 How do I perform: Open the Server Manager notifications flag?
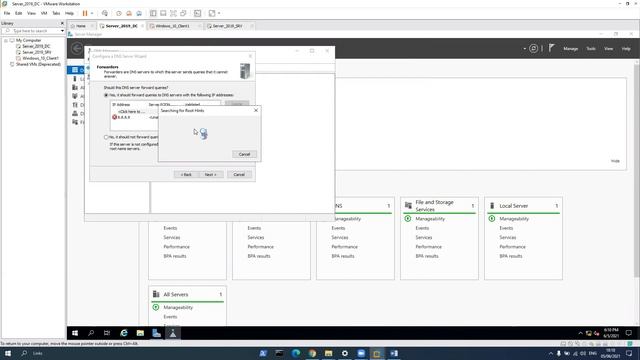pyautogui.click(x=551, y=48)
